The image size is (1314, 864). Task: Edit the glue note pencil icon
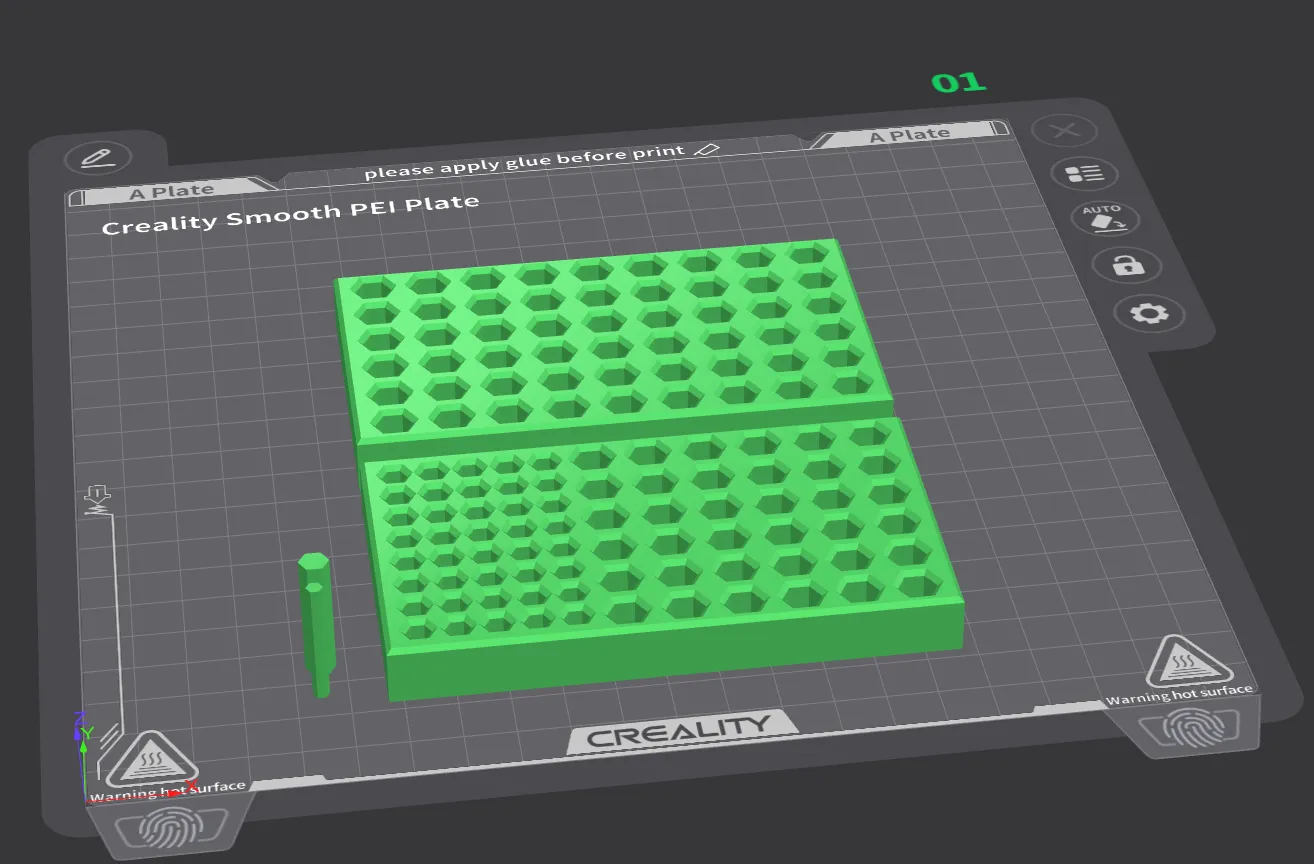coord(706,149)
